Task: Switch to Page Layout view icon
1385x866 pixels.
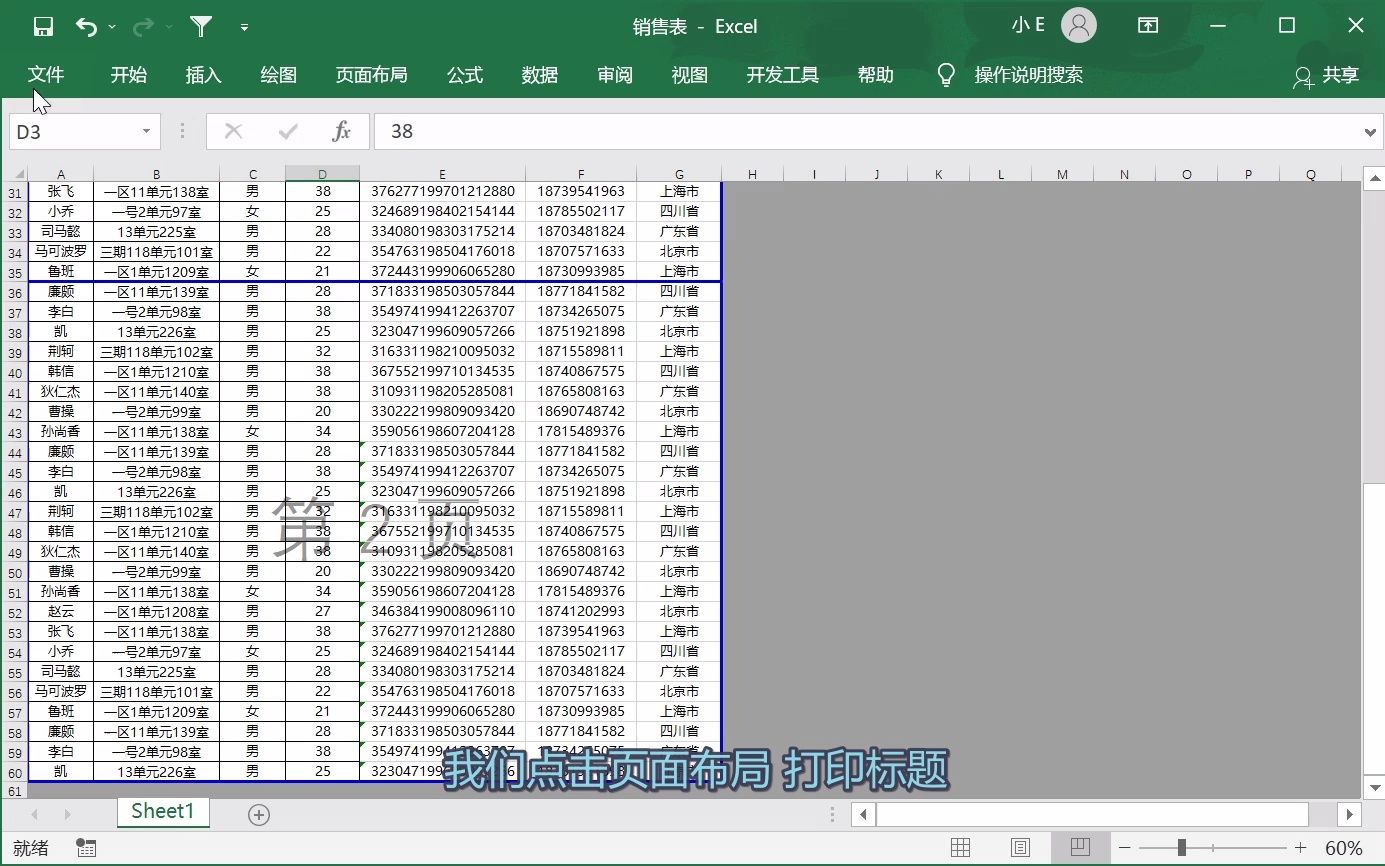Action: tap(1020, 848)
